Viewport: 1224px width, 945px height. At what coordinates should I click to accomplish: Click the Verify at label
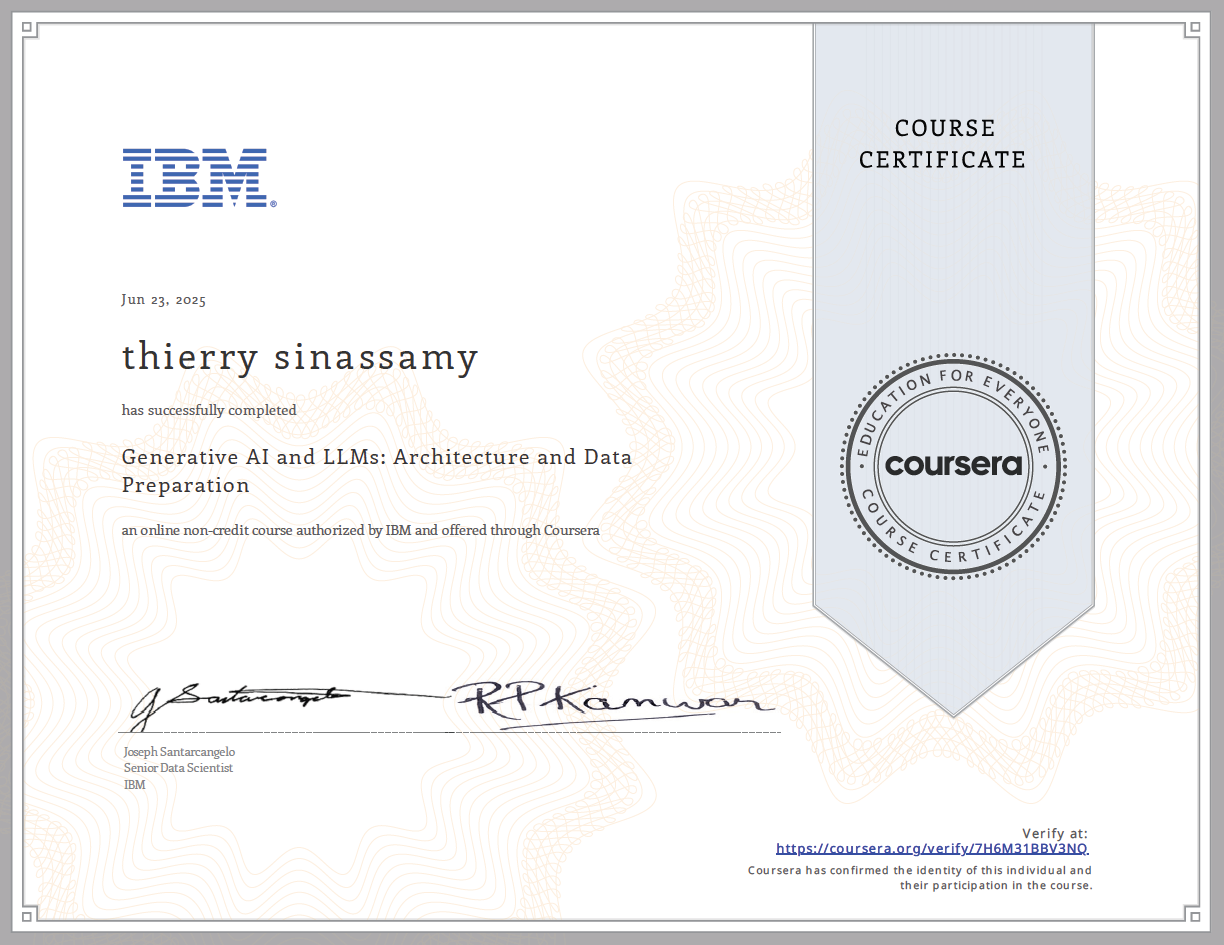pos(1056,832)
